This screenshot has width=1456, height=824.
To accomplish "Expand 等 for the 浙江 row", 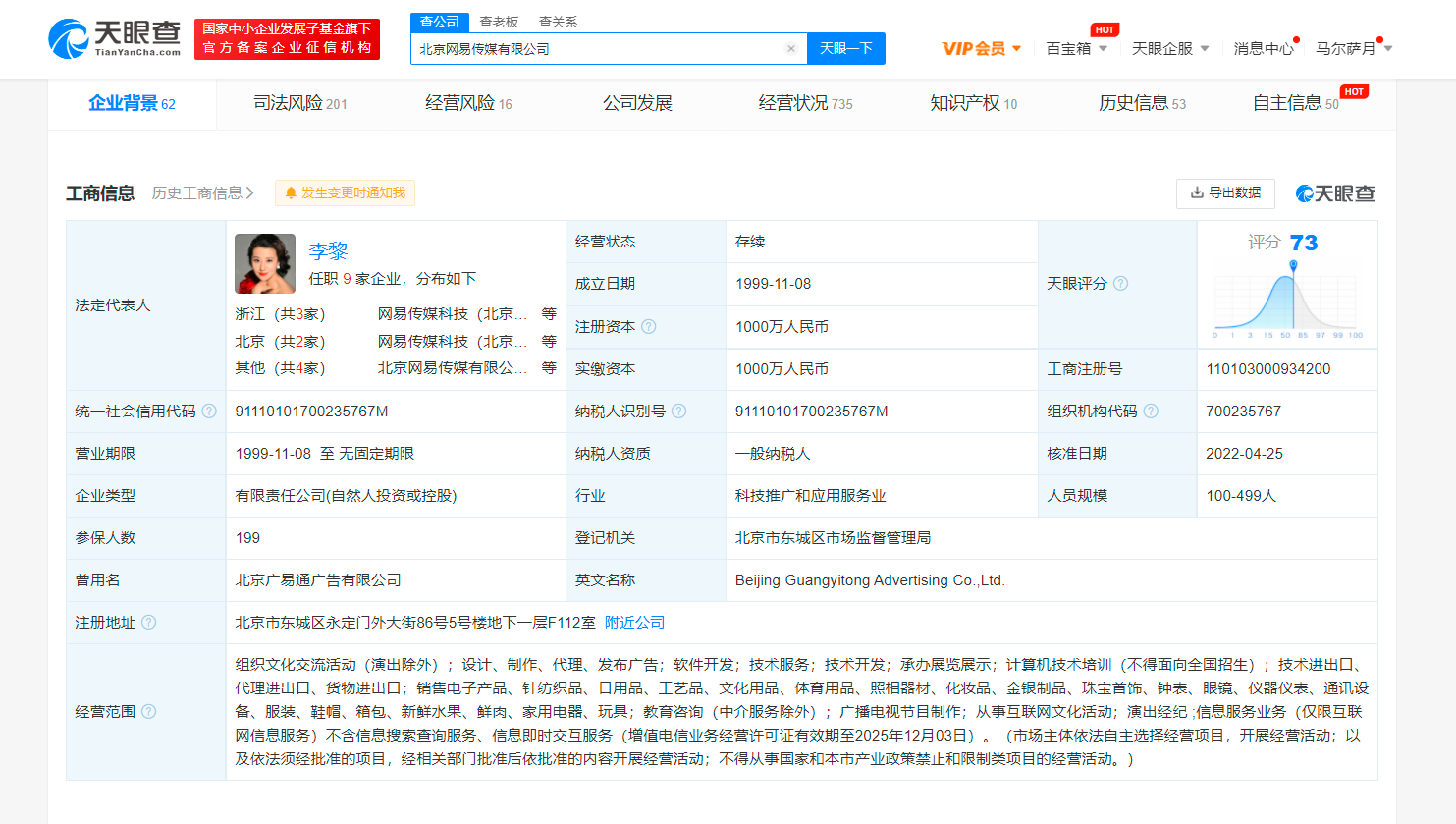I will click(549, 314).
